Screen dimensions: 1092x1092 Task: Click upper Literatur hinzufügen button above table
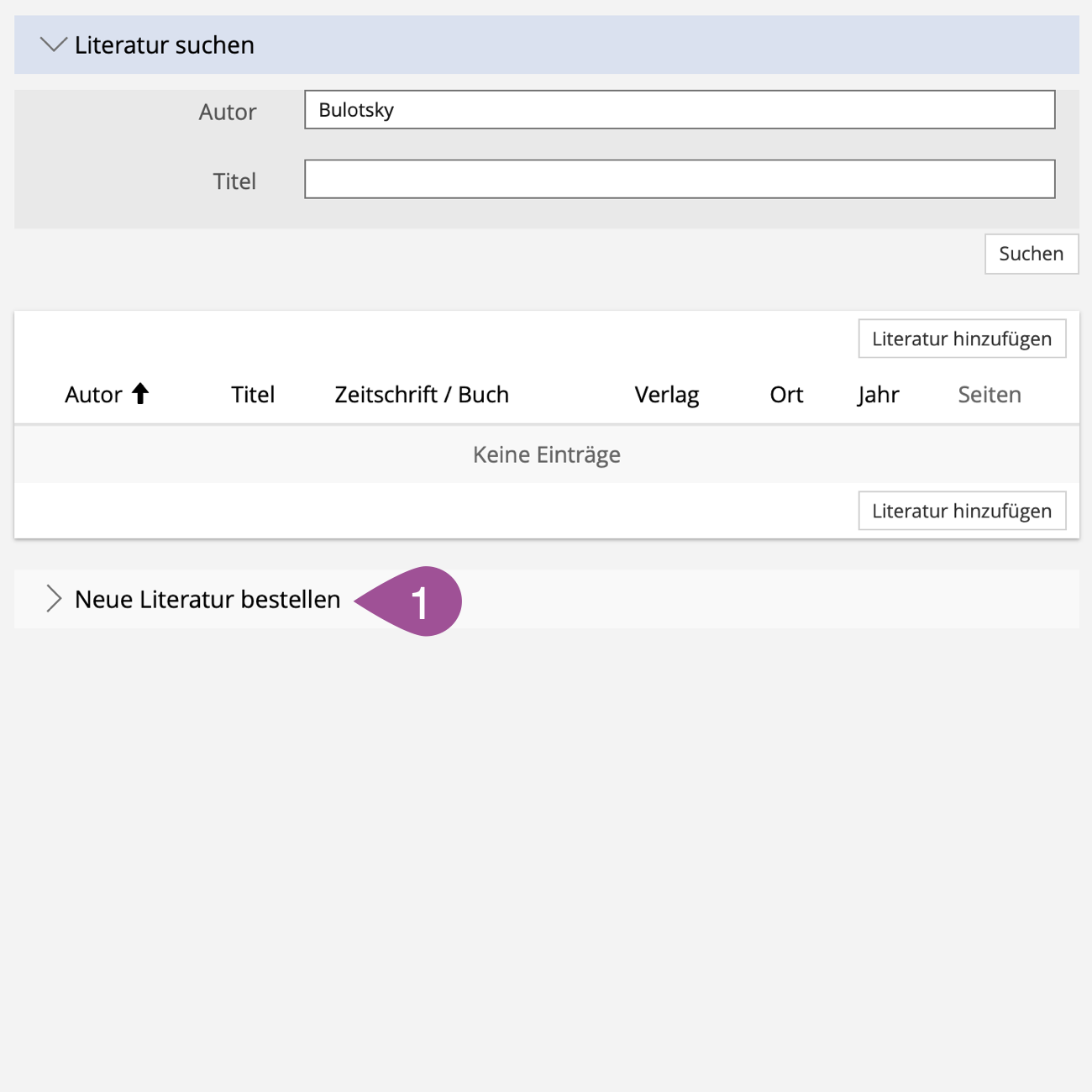click(961, 339)
